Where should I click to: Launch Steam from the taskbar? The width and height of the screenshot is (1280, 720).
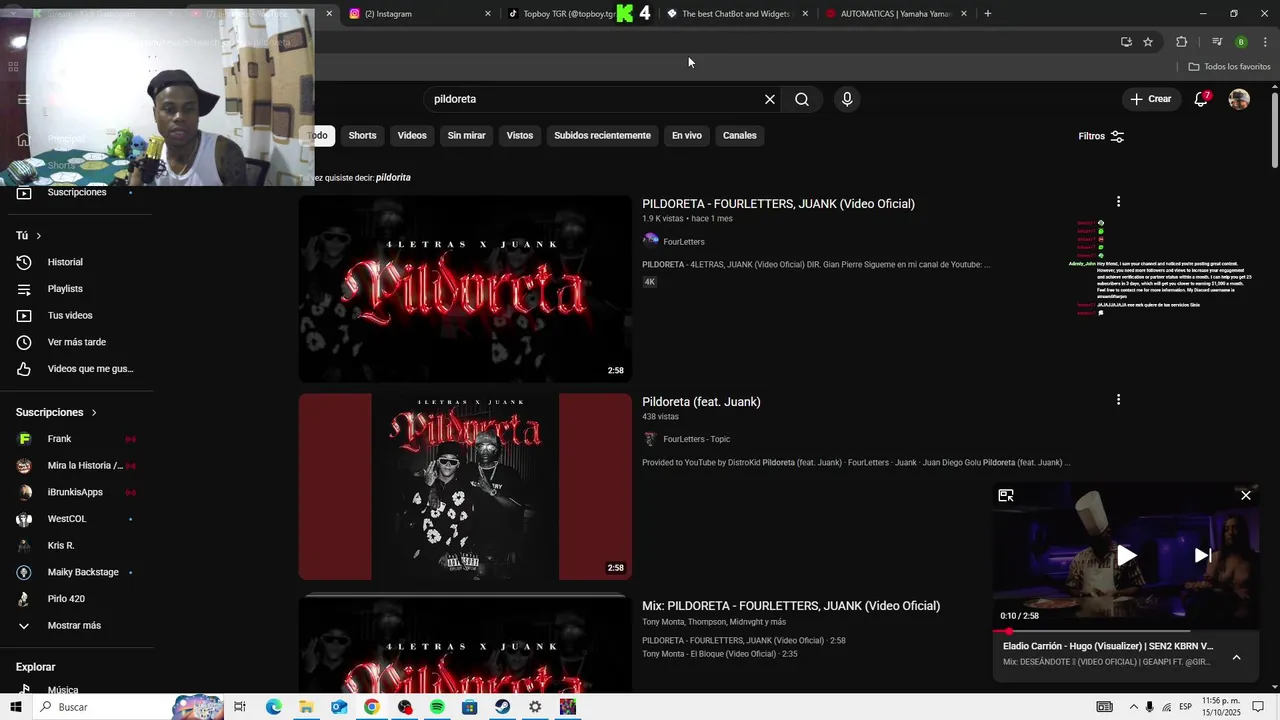[502, 707]
